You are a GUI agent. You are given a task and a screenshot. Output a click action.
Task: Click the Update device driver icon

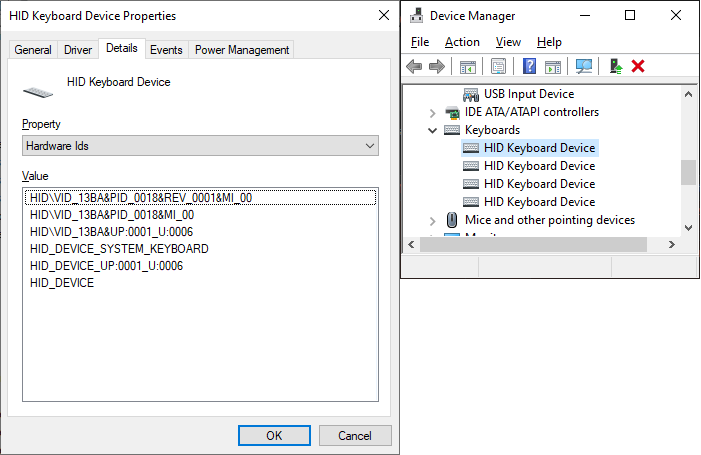pos(616,66)
